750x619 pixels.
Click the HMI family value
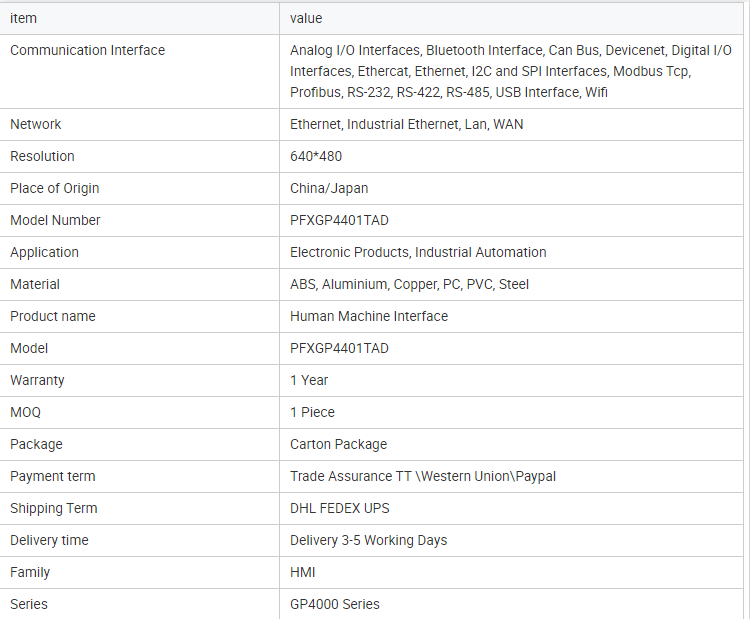302,573
